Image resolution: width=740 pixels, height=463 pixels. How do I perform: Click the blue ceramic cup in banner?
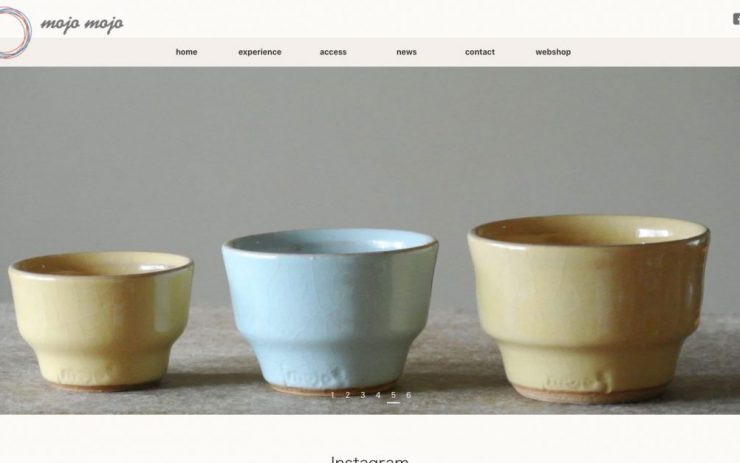click(329, 311)
